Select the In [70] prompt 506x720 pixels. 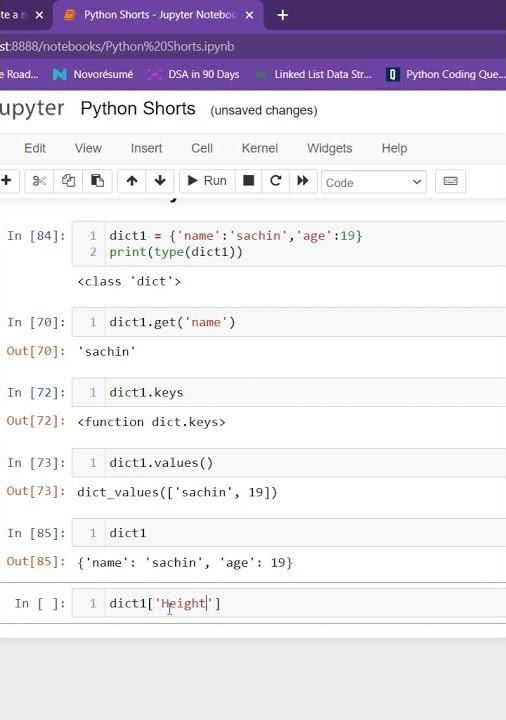pyautogui.click(x=36, y=322)
